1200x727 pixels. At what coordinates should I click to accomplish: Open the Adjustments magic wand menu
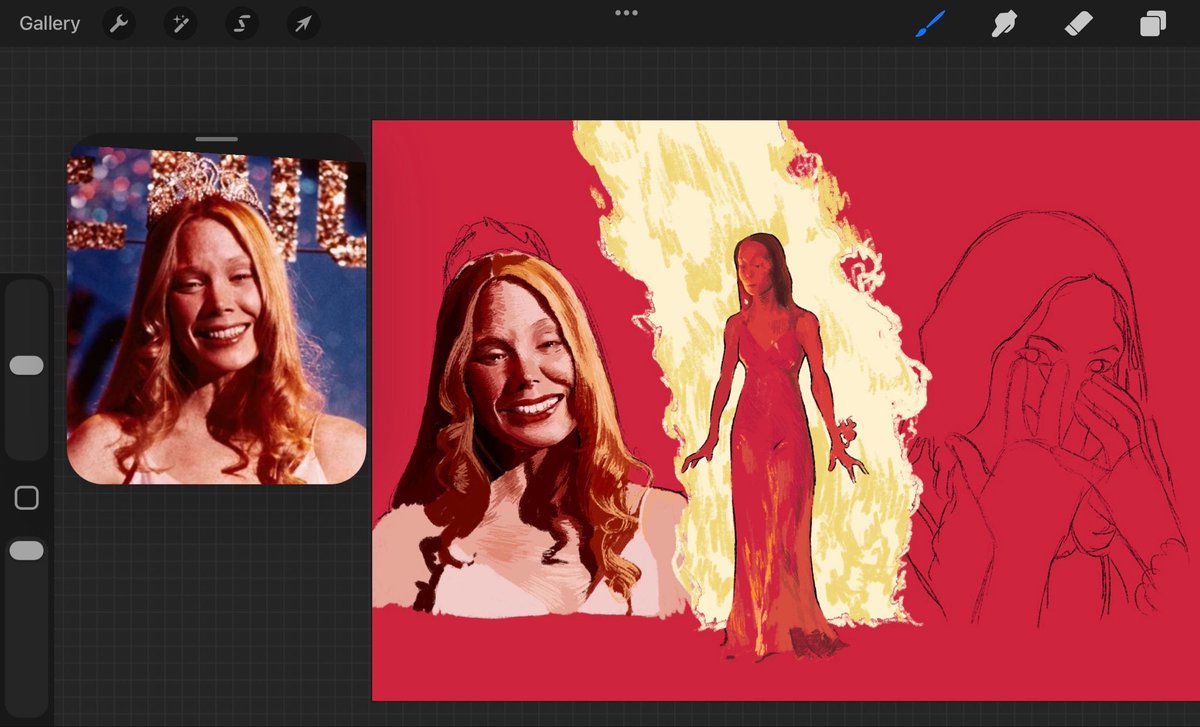click(180, 23)
